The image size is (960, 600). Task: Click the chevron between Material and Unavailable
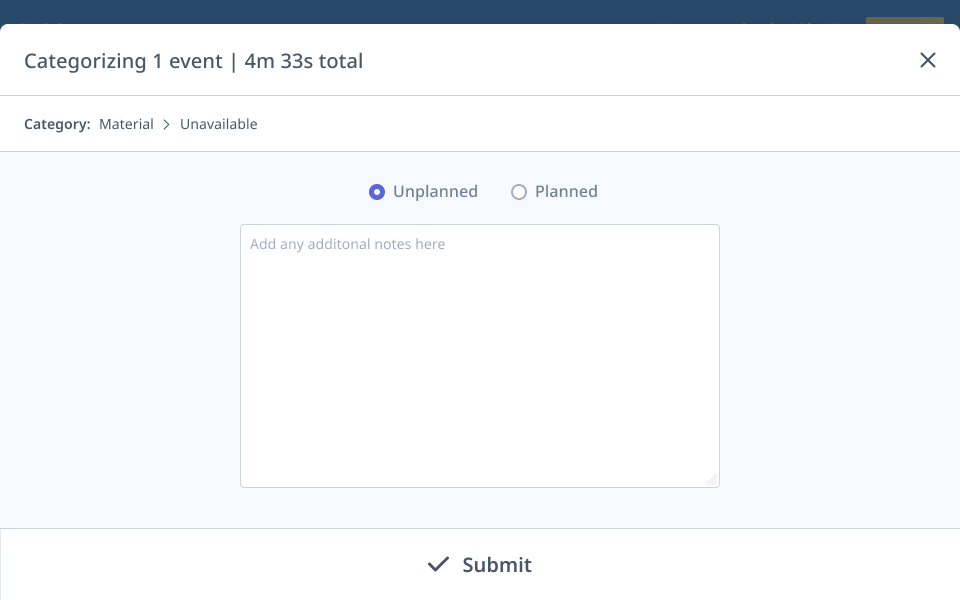click(x=166, y=124)
